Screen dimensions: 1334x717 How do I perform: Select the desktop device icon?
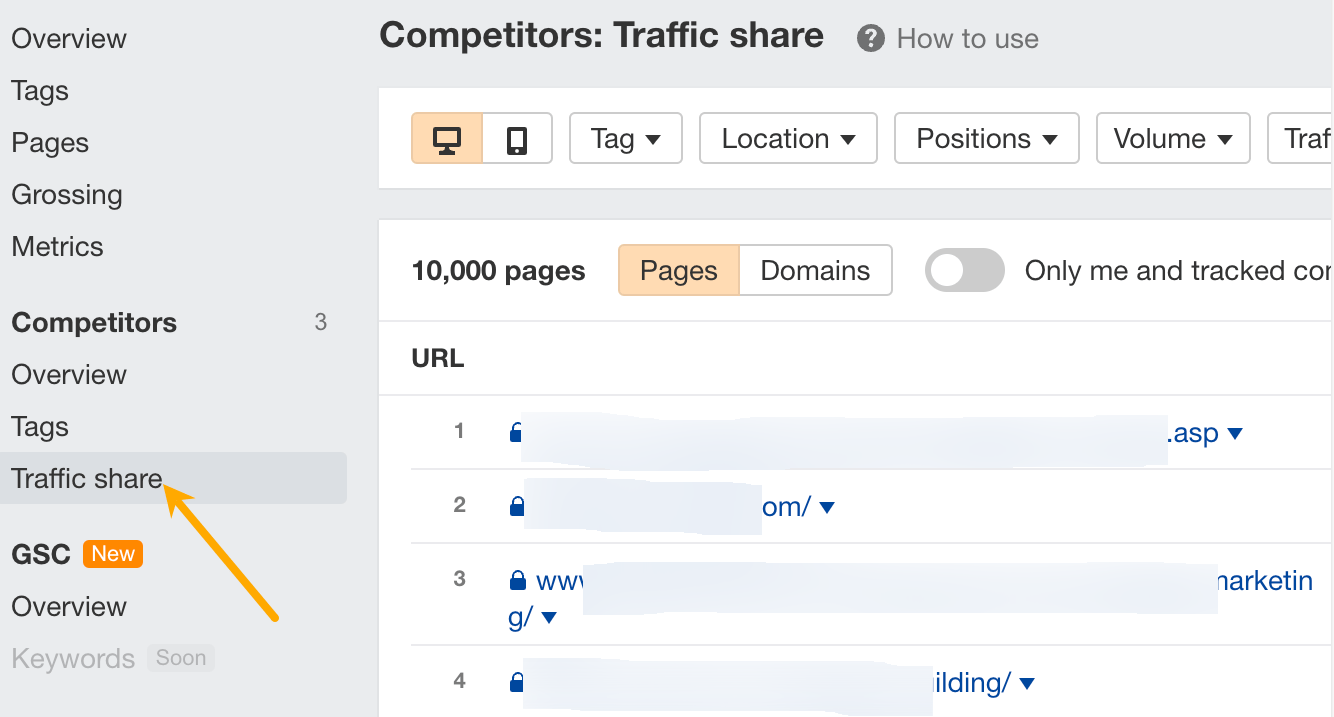(x=447, y=139)
